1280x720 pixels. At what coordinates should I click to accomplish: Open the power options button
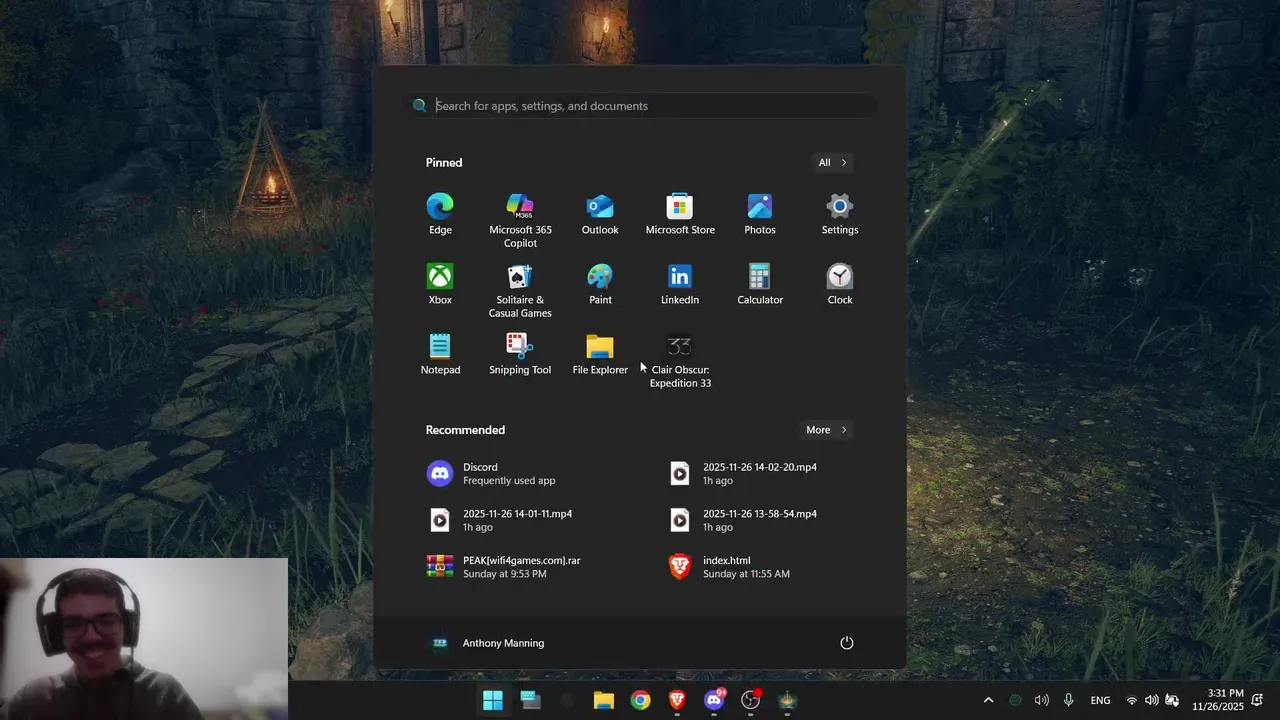[x=847, y=643]
